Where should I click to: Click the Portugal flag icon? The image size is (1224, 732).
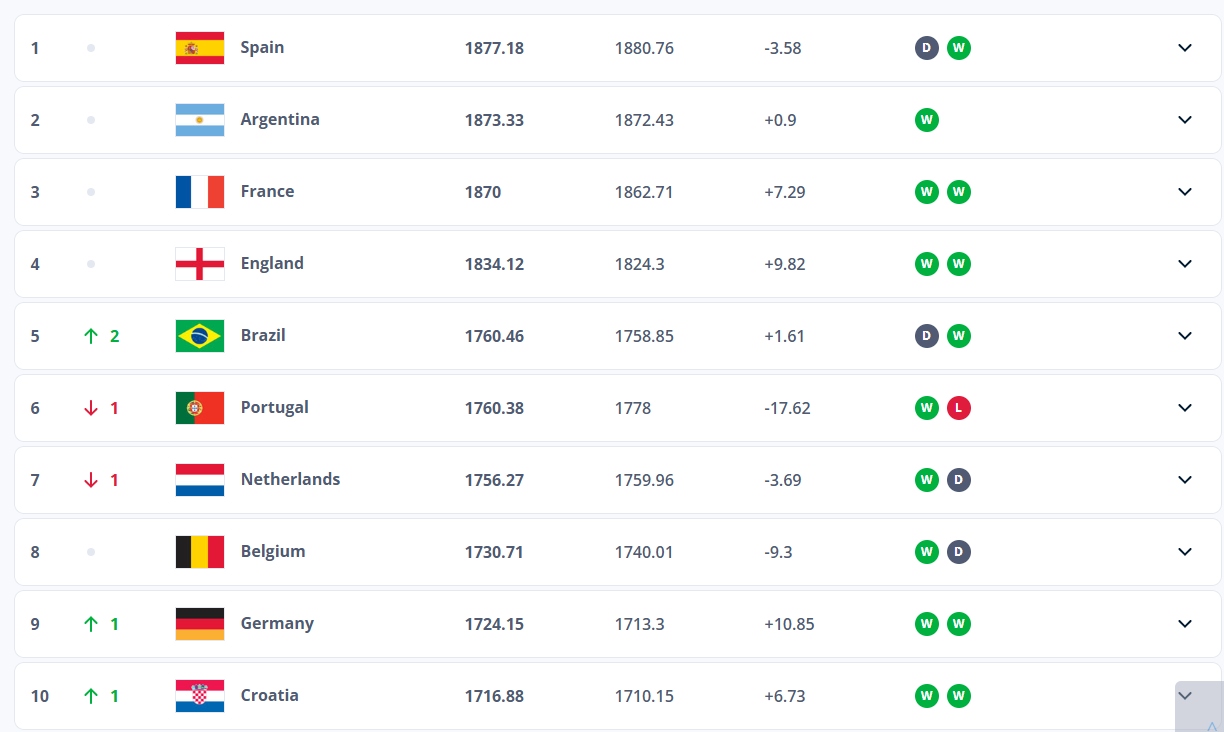point(199,407)
